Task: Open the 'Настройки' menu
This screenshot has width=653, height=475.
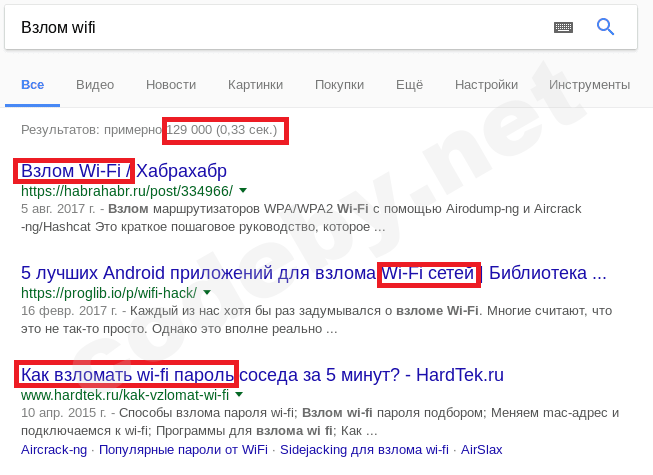Action: pos(486,85)
